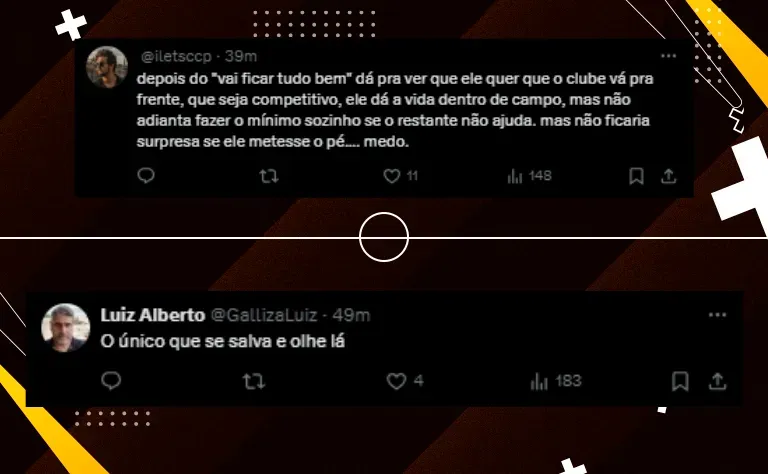Reply to the @iletsccp tweet
Screen dimensions: 768x474
click(145, 175)
